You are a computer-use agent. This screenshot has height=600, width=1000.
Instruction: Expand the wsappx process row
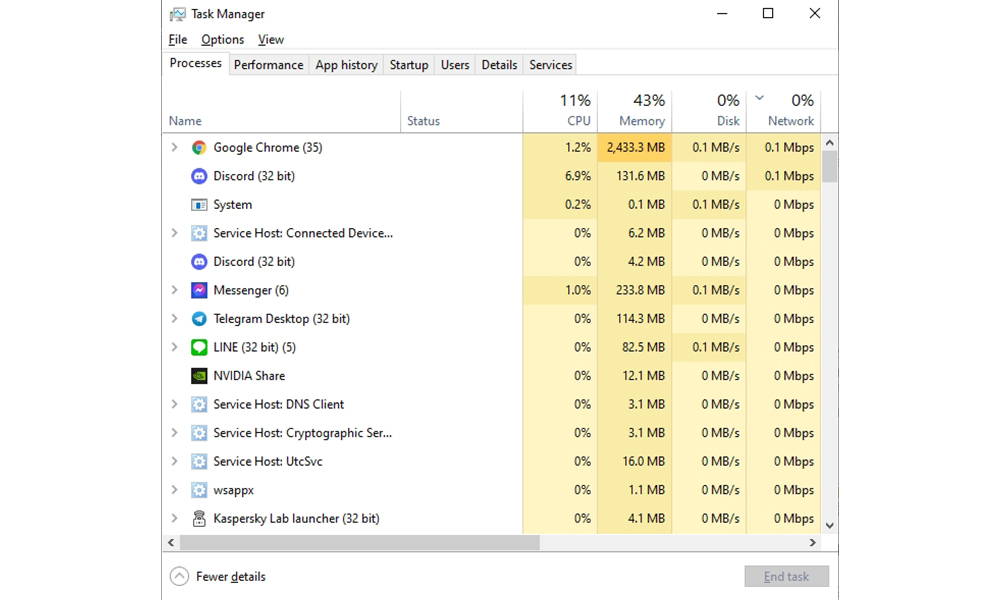pyautogui.click(x=174, y=490)
